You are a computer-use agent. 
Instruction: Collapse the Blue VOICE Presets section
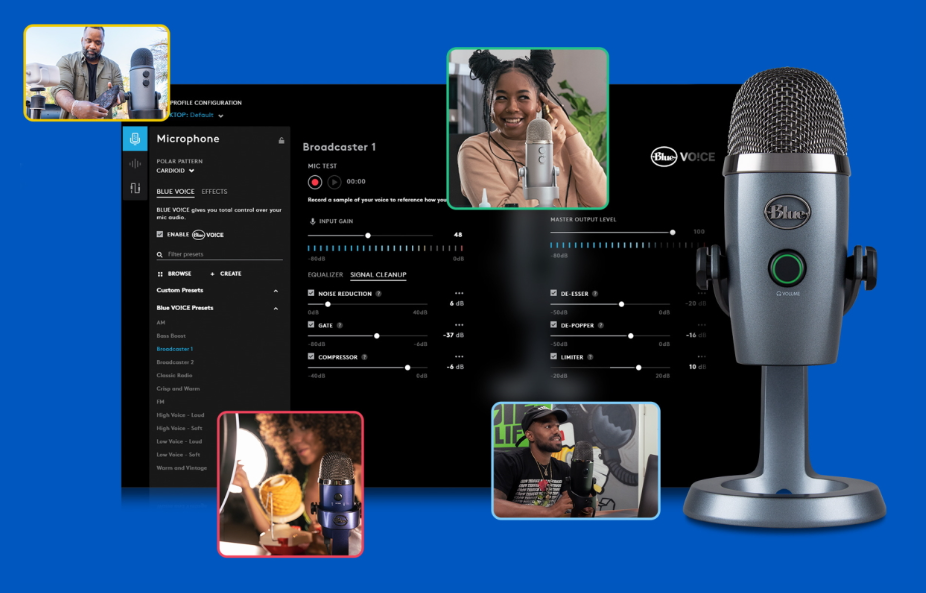pos(276,308)
